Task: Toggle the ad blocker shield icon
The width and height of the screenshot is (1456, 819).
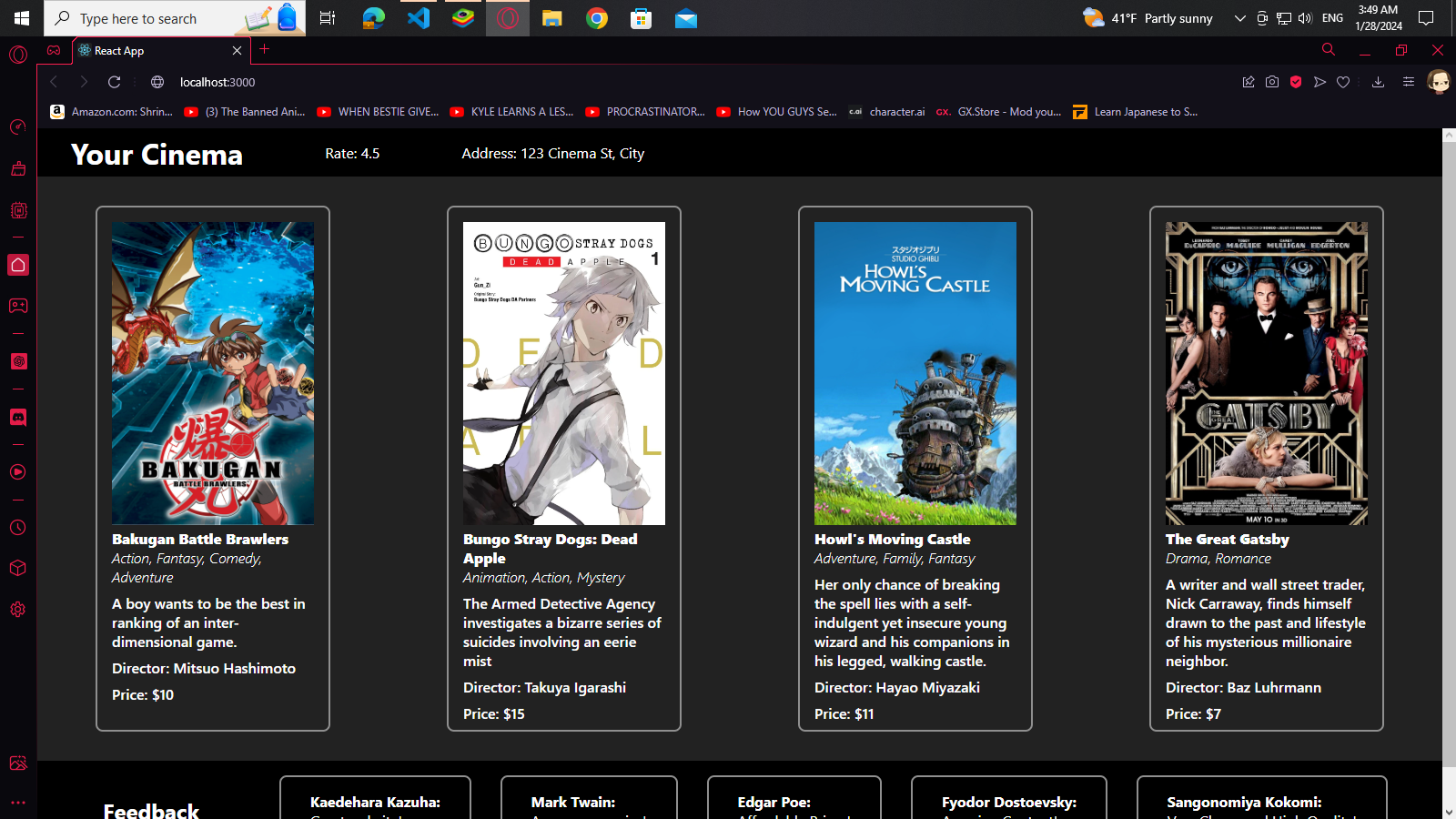Action: click(x=1296, y=82)
